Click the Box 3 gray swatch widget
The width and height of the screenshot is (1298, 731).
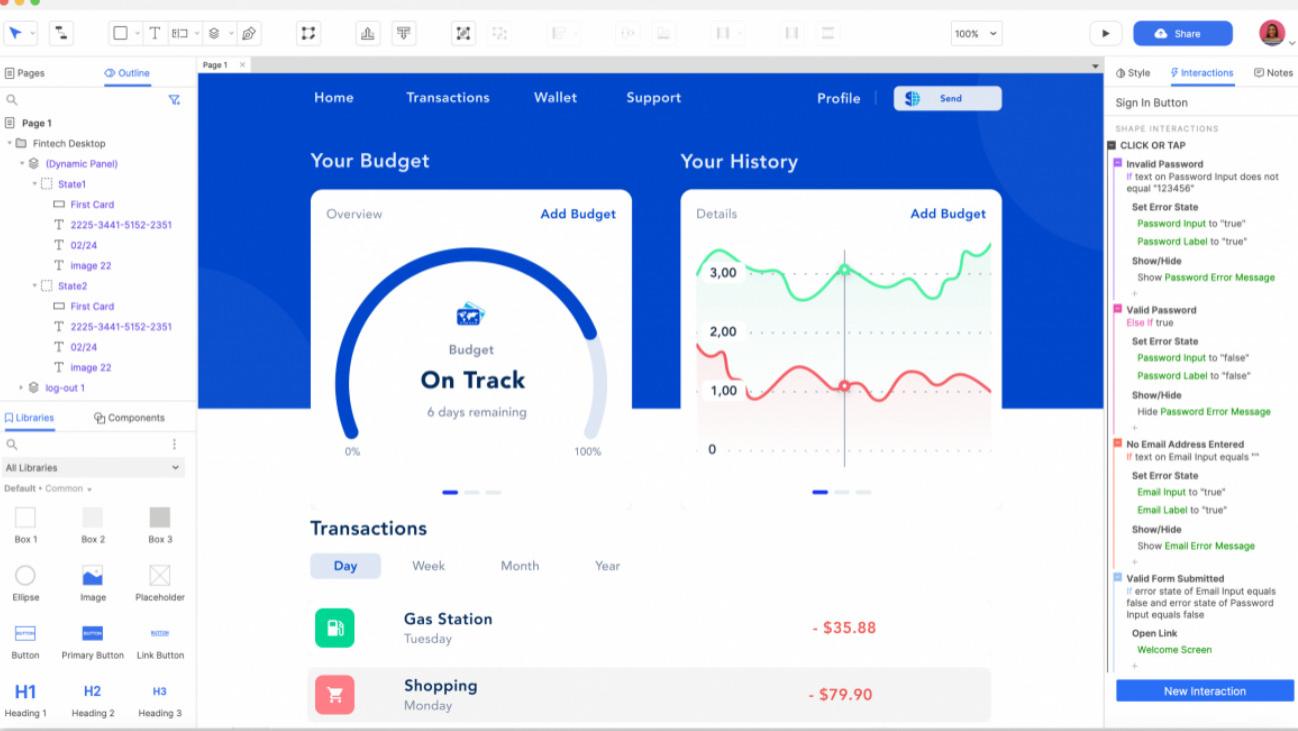click(x=160, y=517)
